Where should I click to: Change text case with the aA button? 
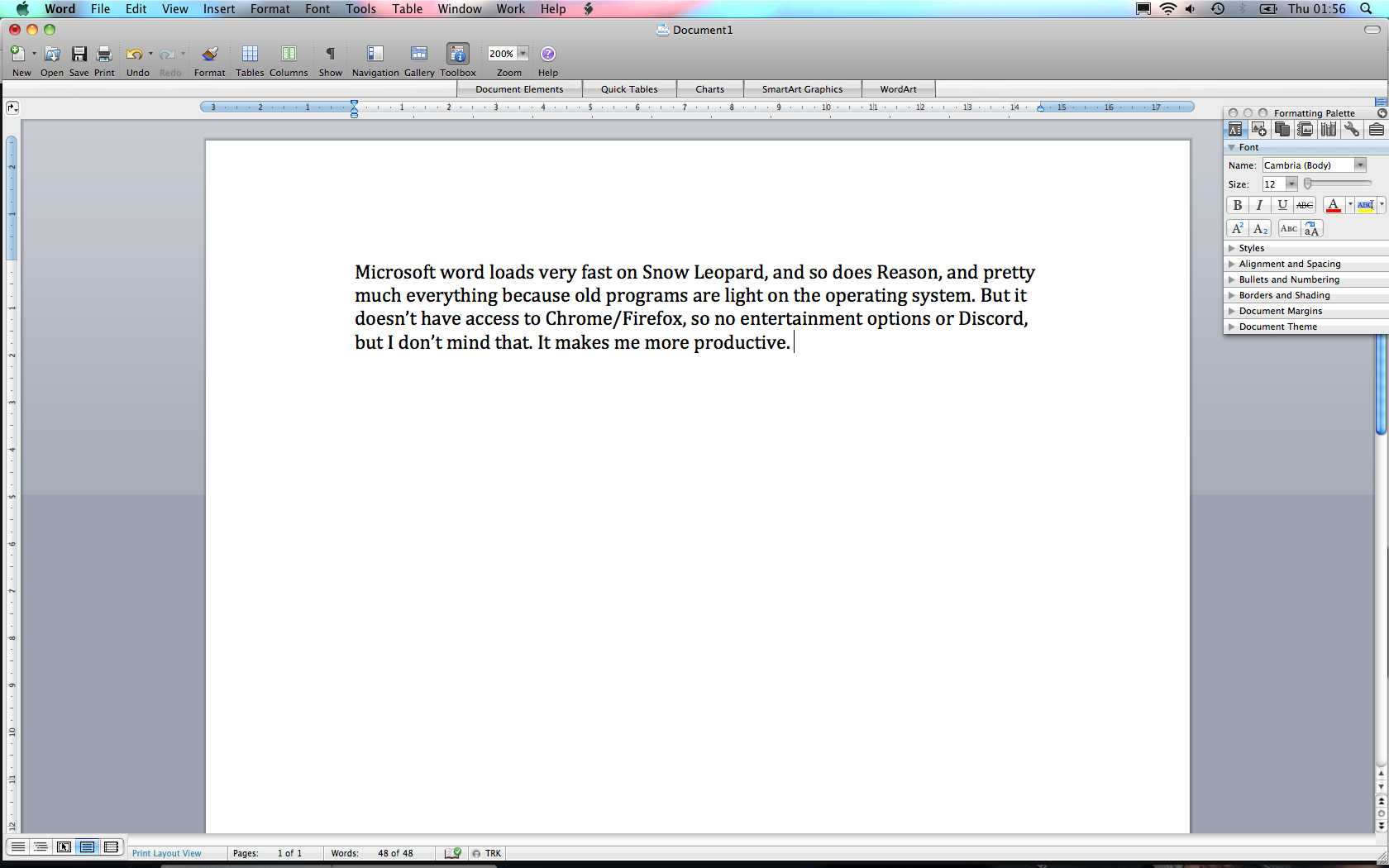pyautogui.click(x=1311, y=229)
